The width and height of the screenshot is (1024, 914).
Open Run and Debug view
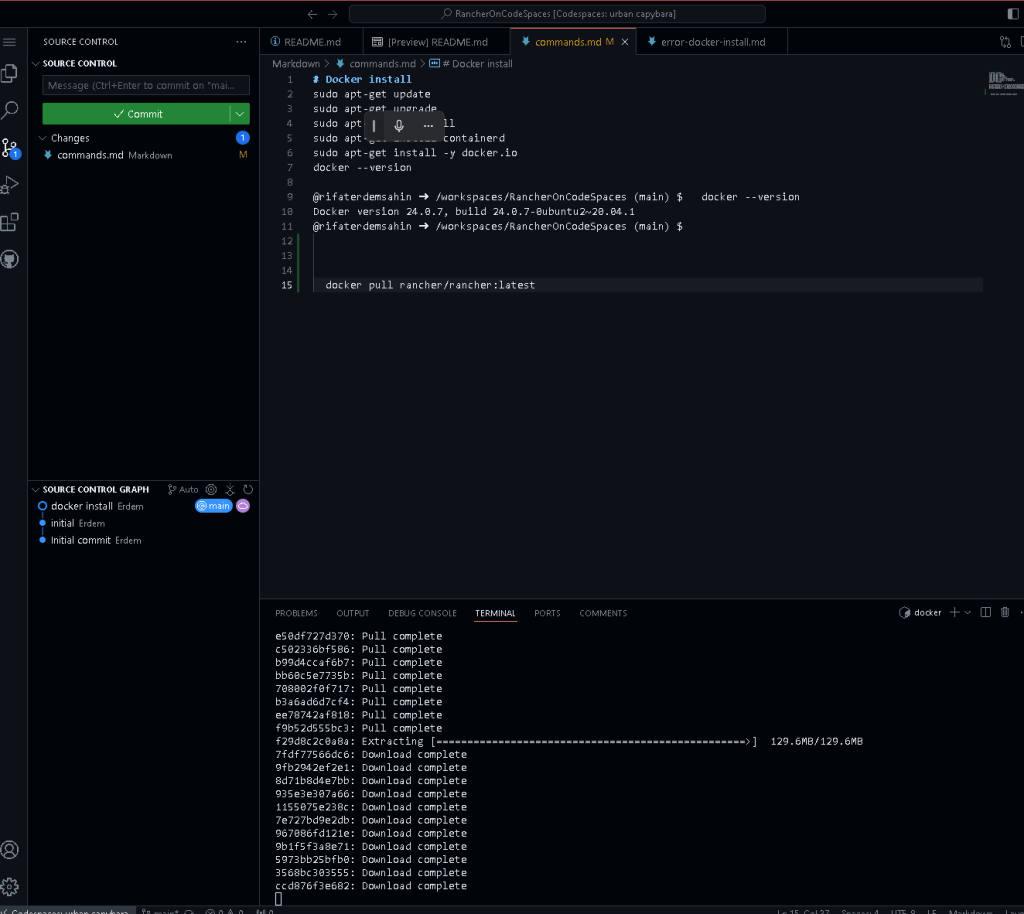10,185
